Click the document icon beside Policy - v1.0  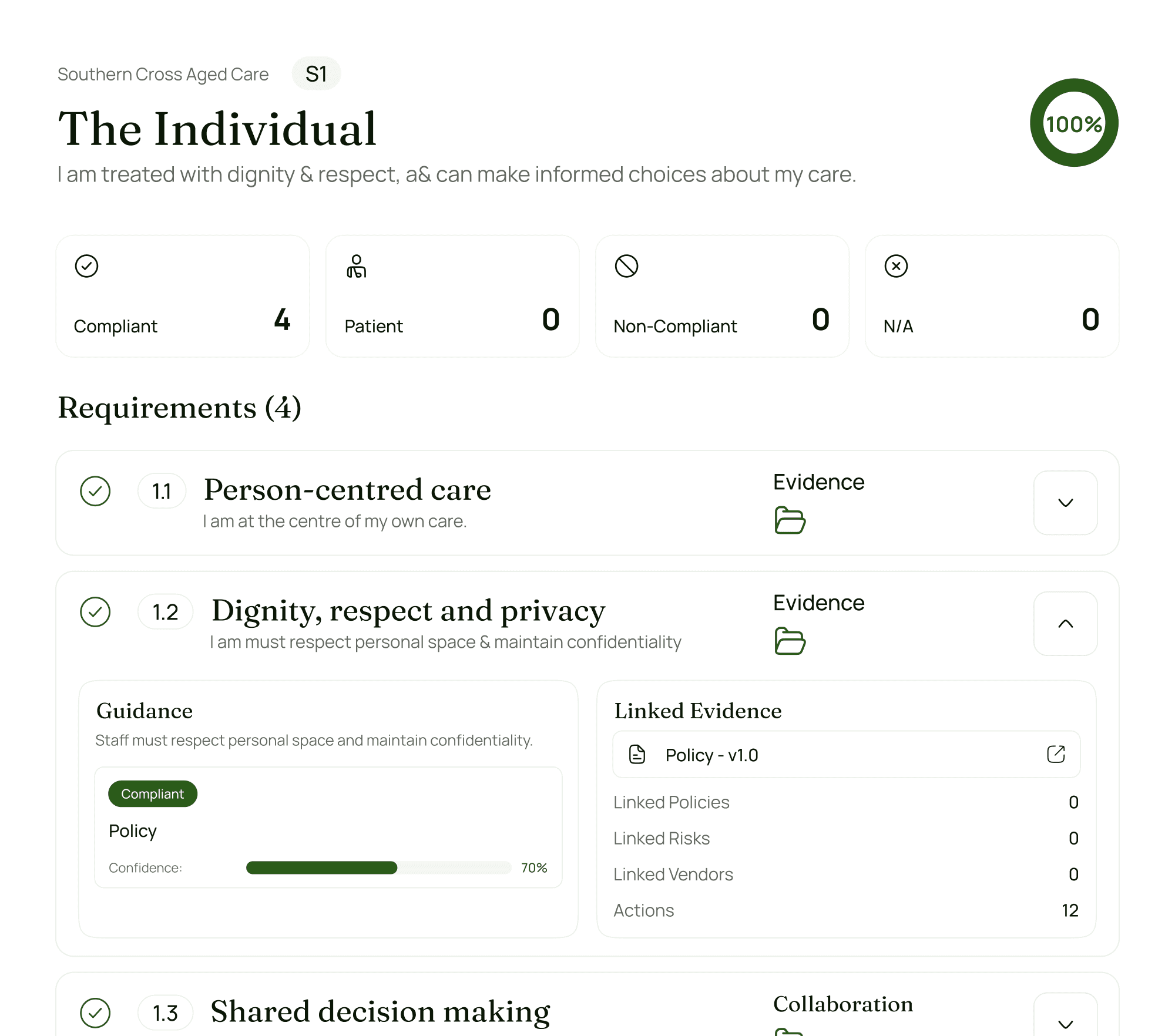pos(637,754)
